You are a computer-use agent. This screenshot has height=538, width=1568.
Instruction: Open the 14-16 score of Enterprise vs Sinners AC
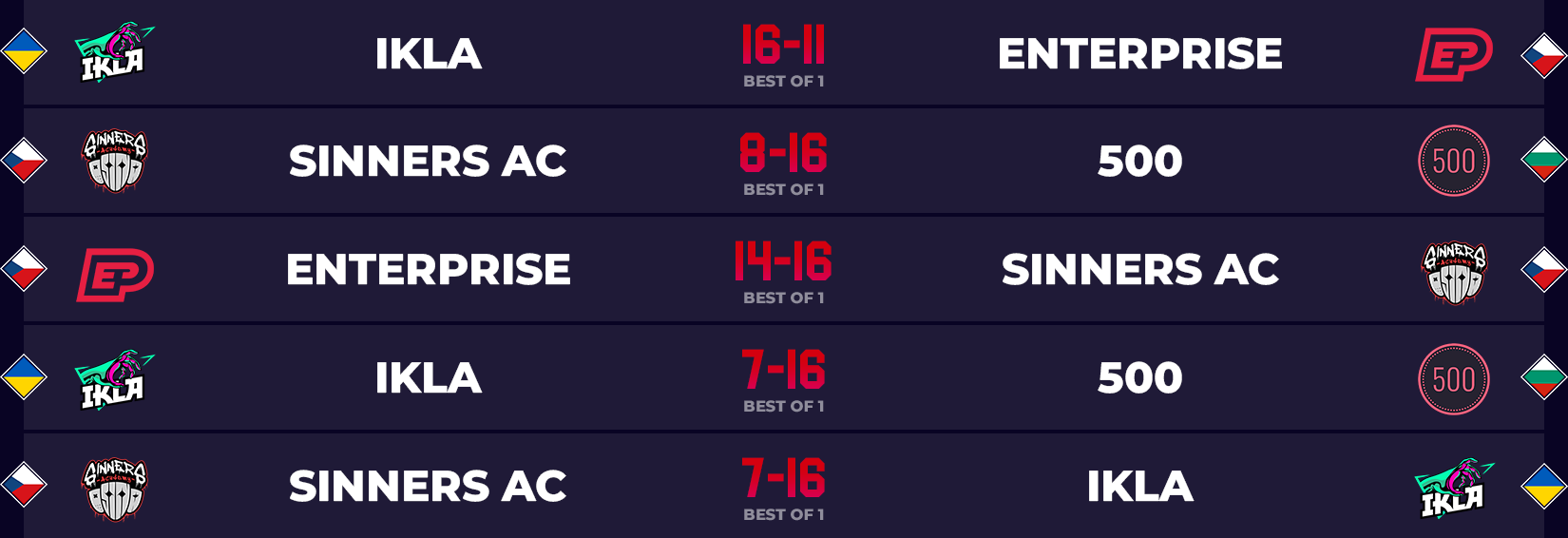(x=784, y=261)
